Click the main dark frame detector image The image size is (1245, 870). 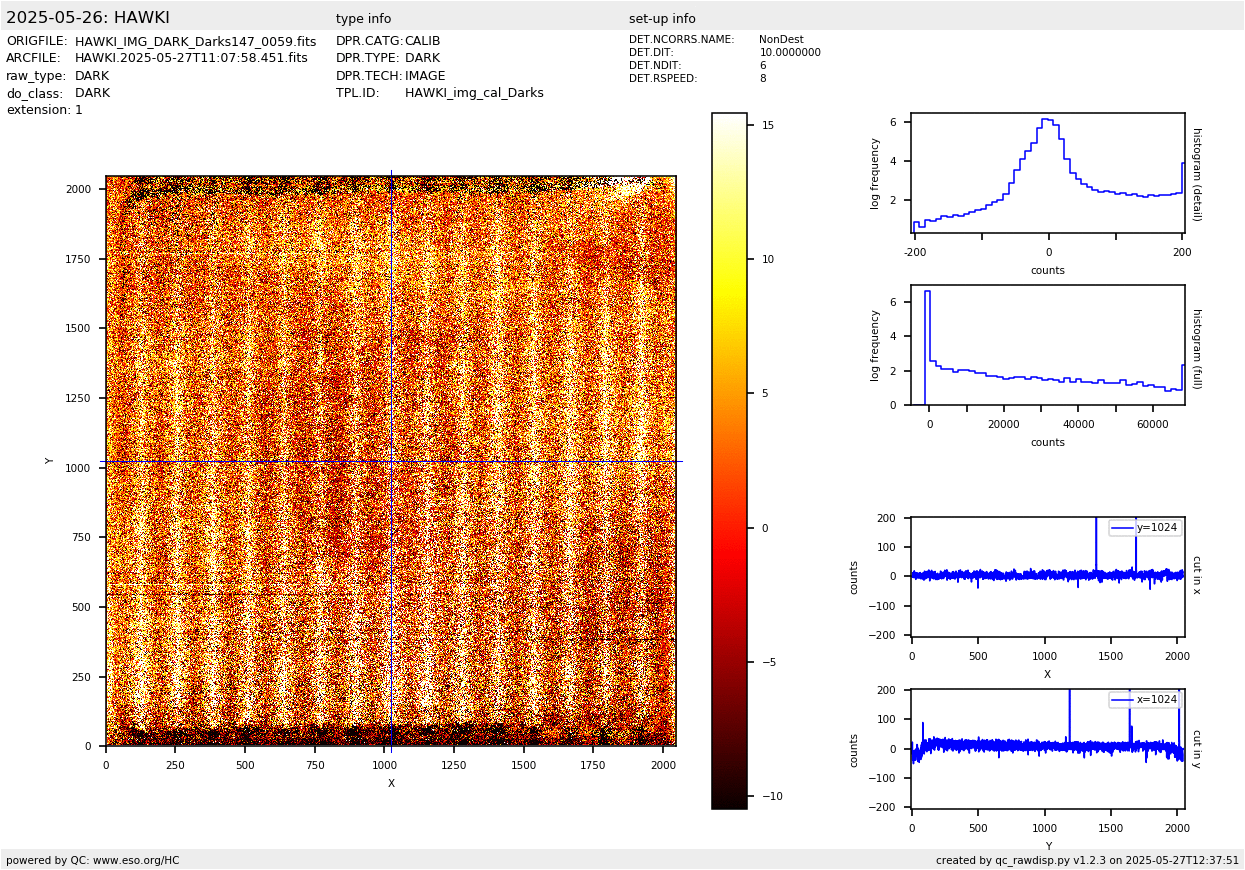click(x=390, y=461)
